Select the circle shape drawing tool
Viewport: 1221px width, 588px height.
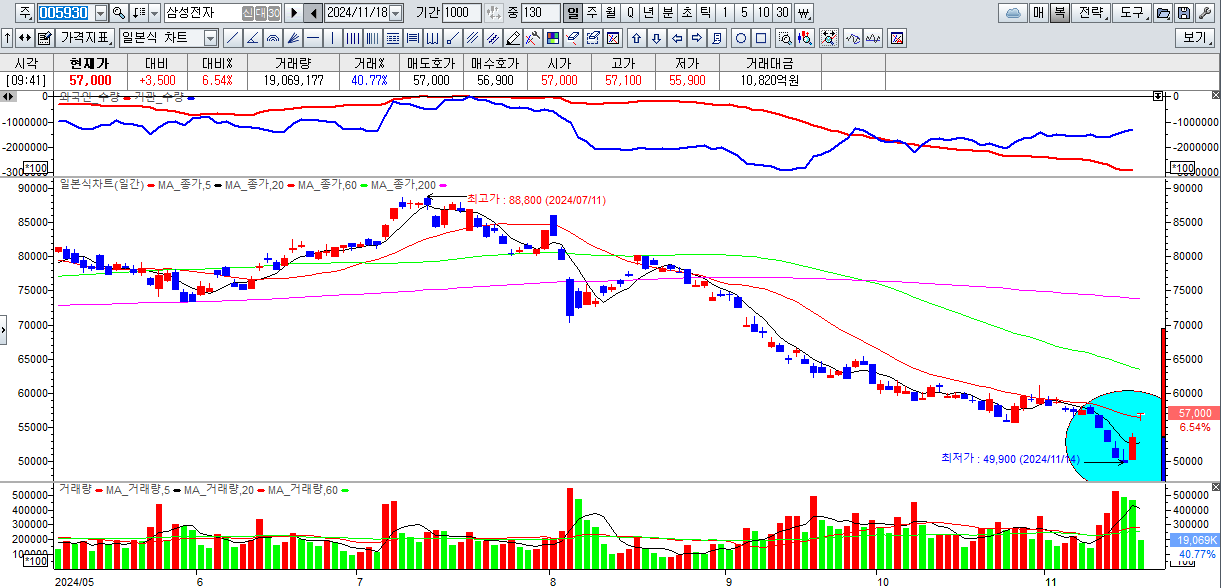tap(741, 38)
